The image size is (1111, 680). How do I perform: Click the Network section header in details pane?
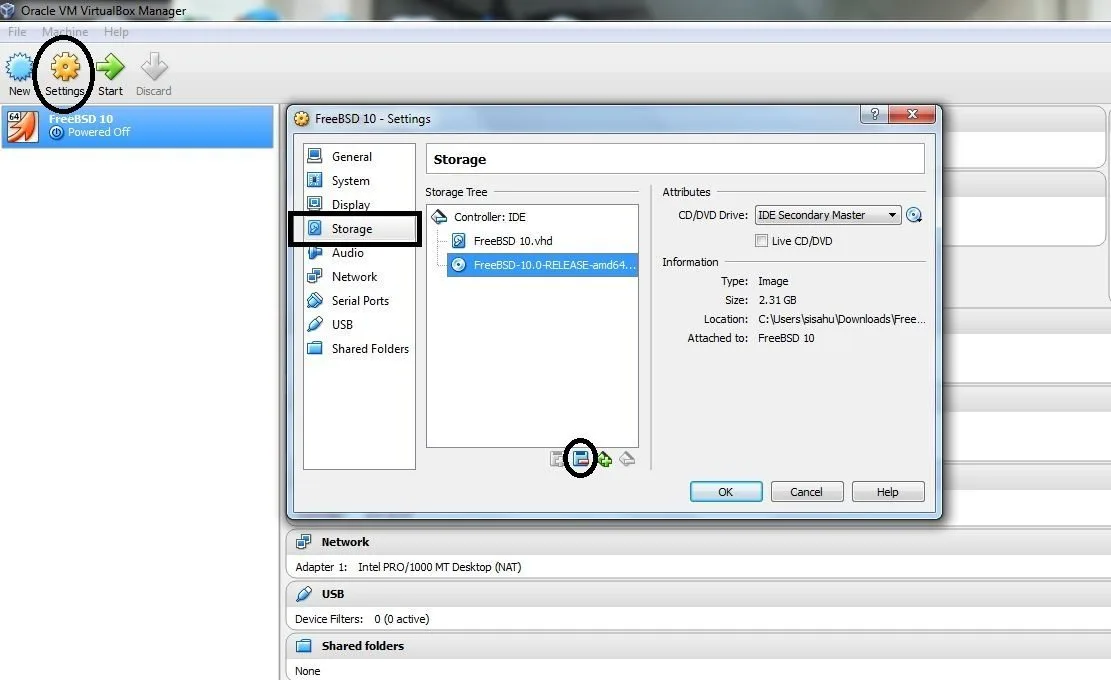click(698, 542)
